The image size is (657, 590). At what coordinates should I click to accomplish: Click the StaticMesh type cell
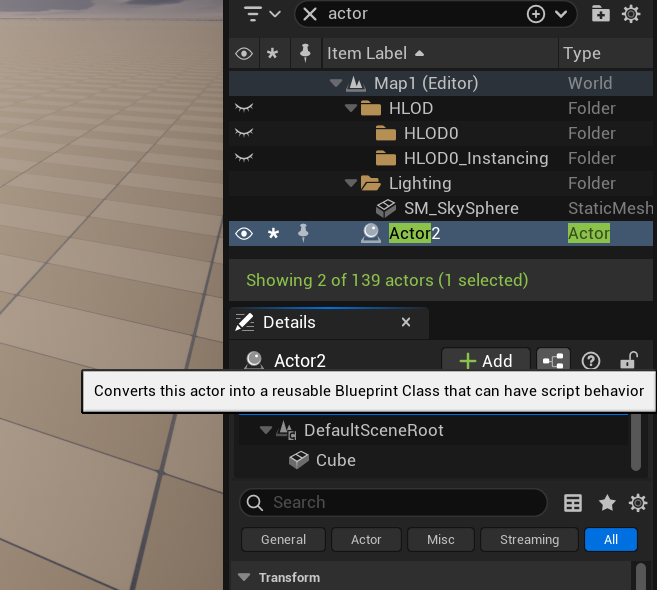(x=610, y=208)
